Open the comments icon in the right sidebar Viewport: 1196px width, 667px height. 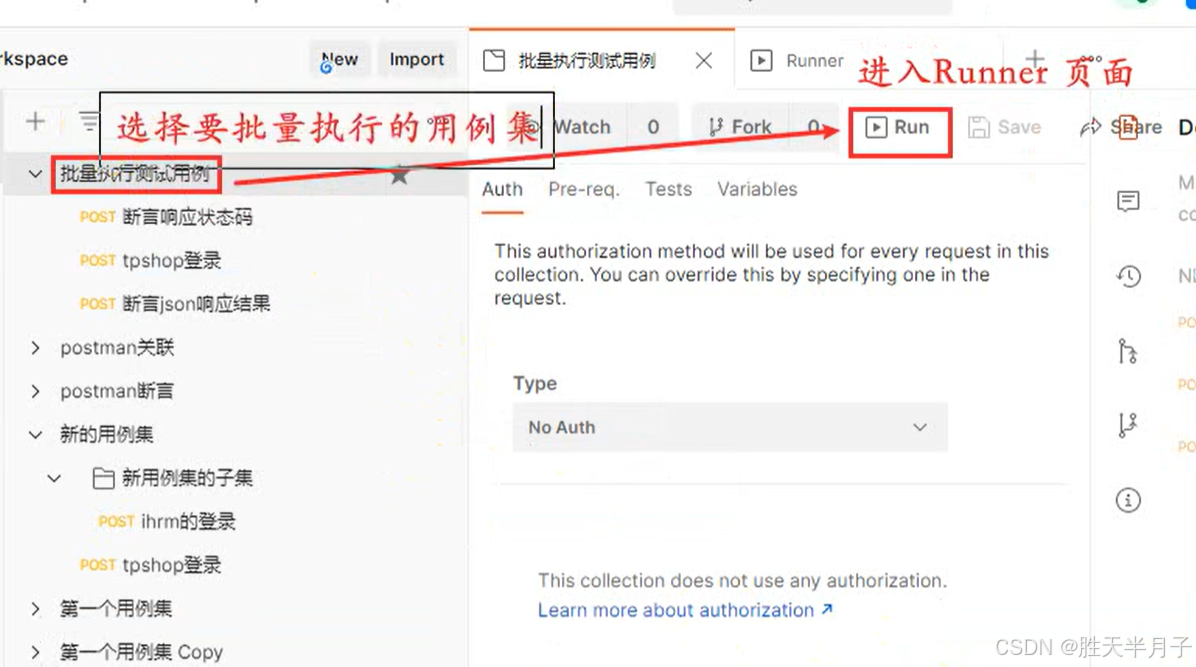1128,201
